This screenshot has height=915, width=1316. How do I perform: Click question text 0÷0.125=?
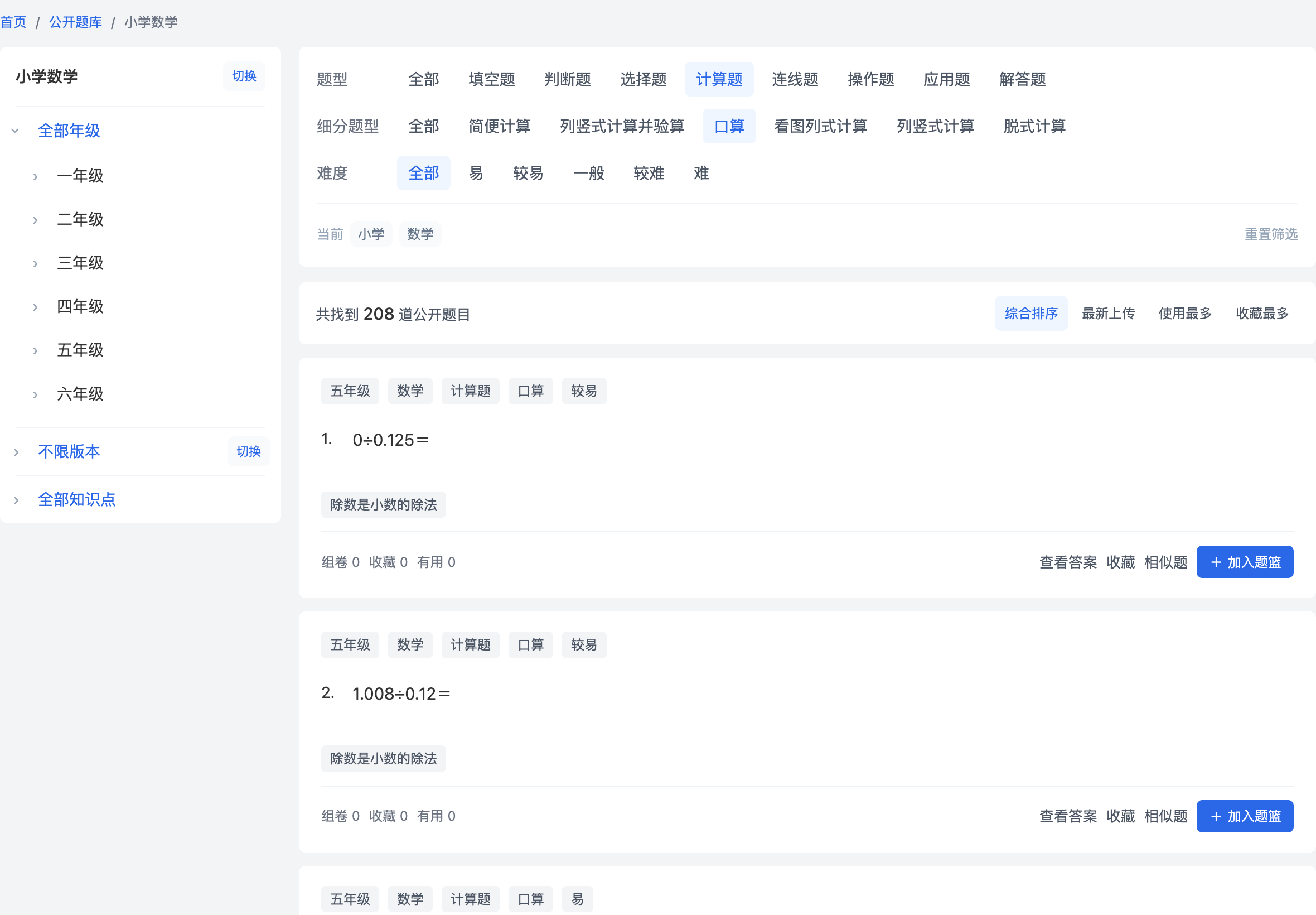(x=390, y=440)
